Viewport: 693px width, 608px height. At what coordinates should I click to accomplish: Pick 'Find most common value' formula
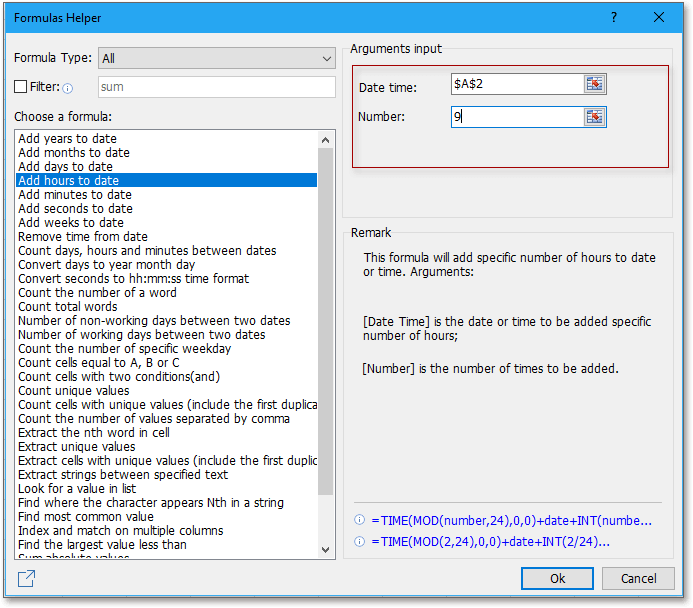86,517
